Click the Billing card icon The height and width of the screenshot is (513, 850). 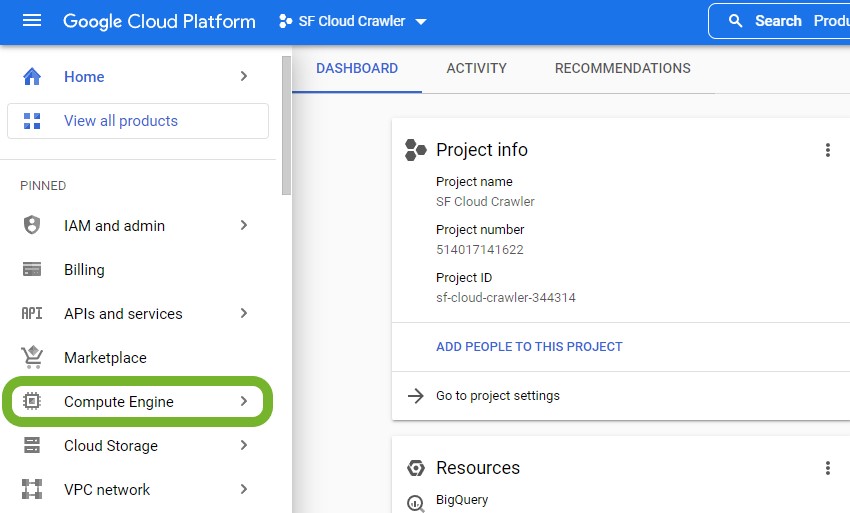point(32,269)
